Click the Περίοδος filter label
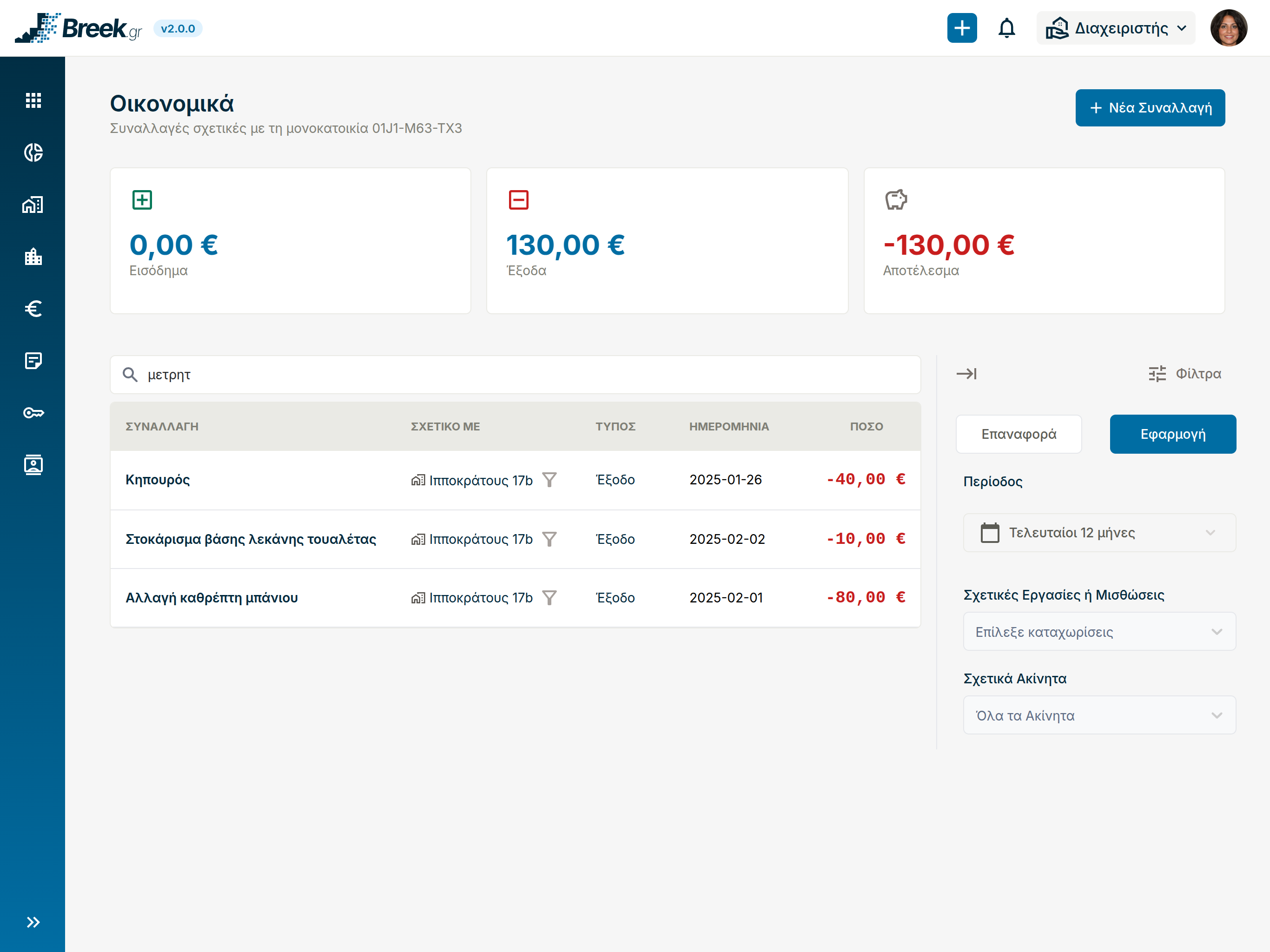This screenshot has width=1270, height=952. click(992, 482)
